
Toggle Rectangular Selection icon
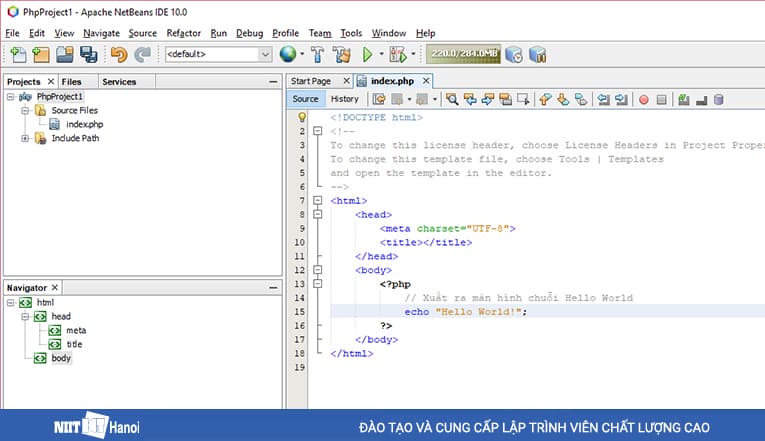(x=523, y=100)
